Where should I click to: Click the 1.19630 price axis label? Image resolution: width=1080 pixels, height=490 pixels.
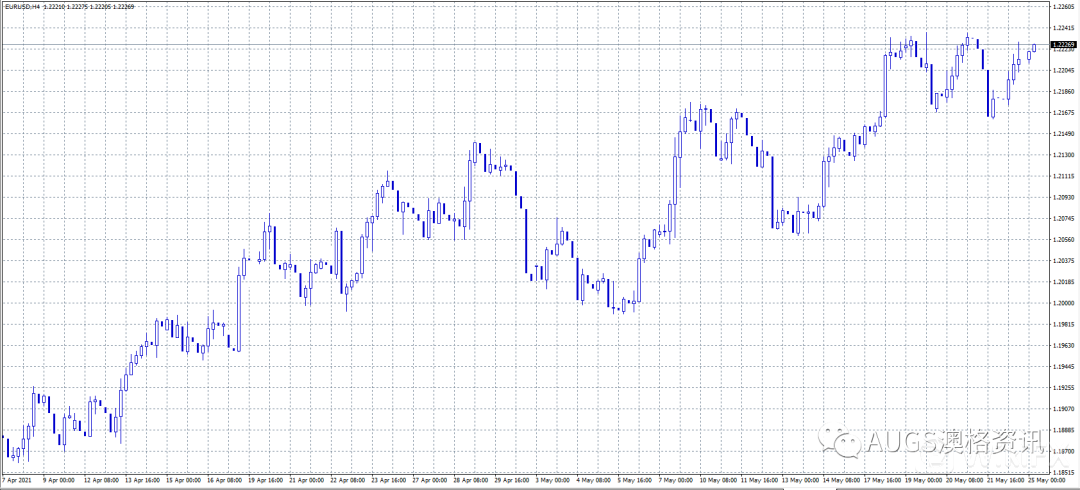1062,345
